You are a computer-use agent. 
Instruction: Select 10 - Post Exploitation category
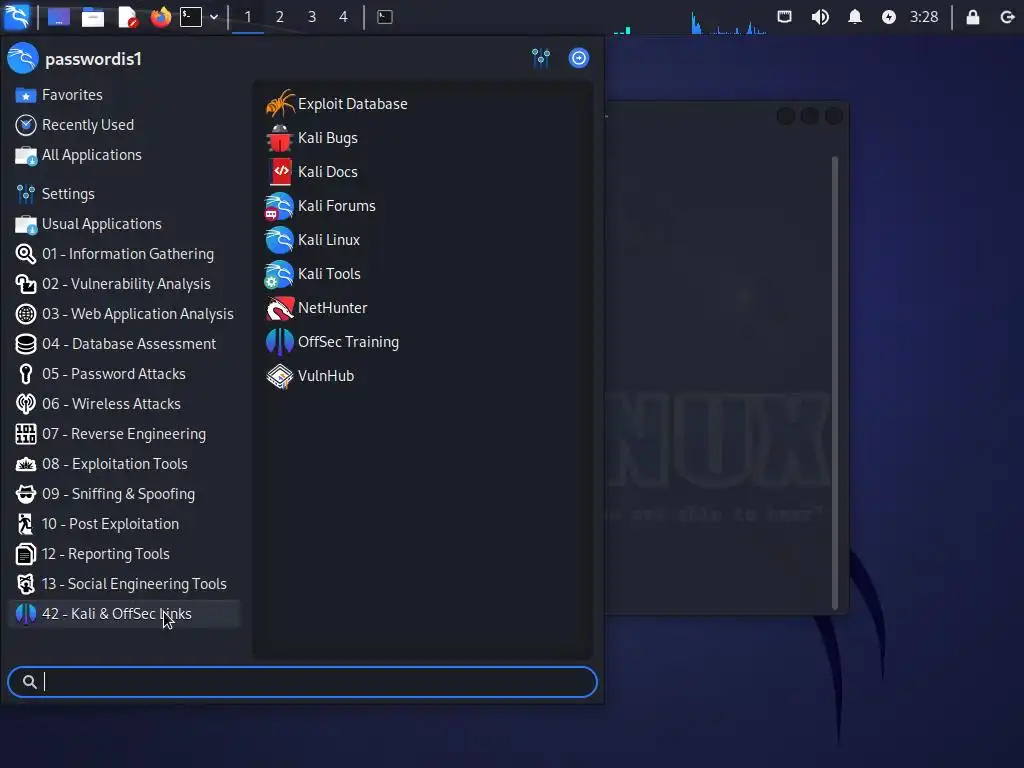tap(124, 524)
